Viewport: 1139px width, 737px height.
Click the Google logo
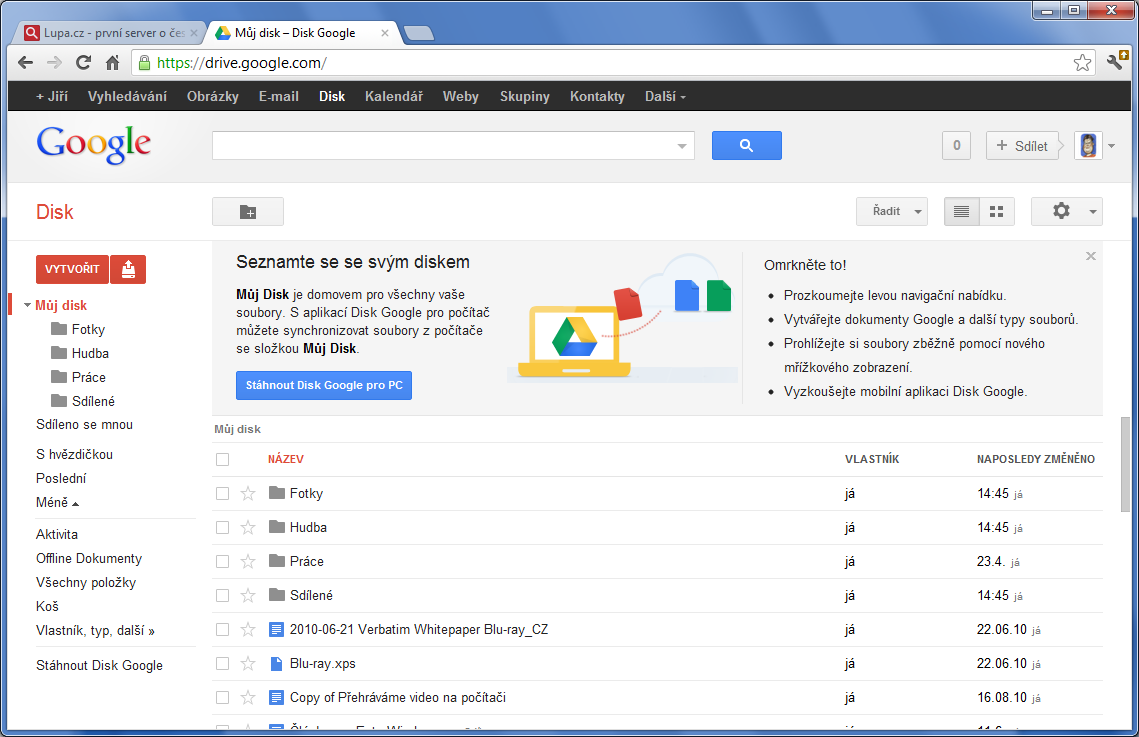coord(94,144)
